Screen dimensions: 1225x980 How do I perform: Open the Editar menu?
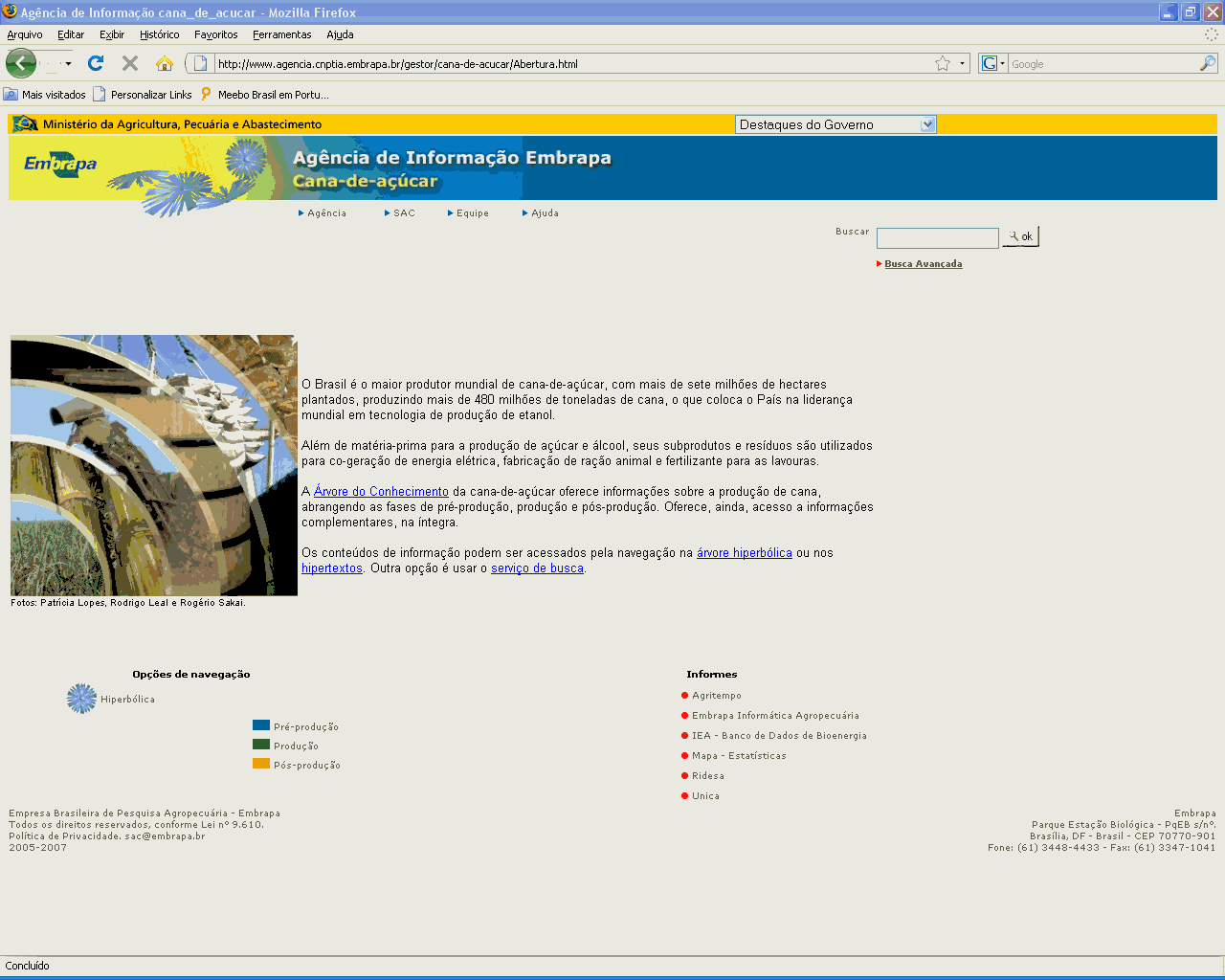71,34
